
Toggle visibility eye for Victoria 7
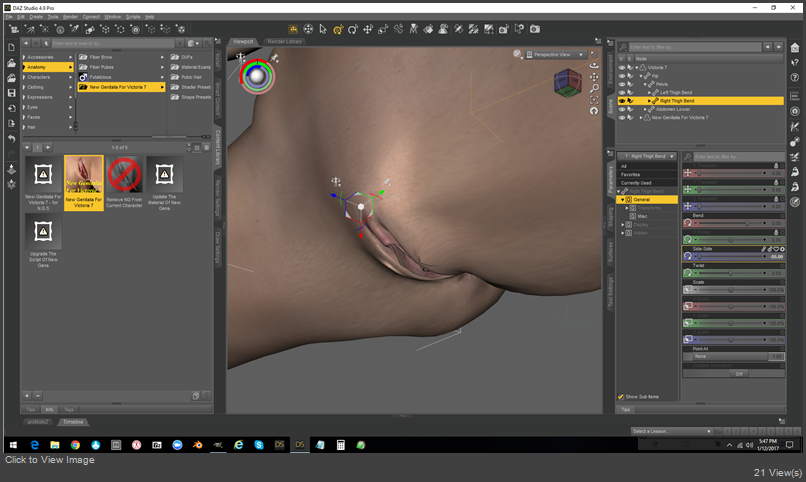point(622,67)
